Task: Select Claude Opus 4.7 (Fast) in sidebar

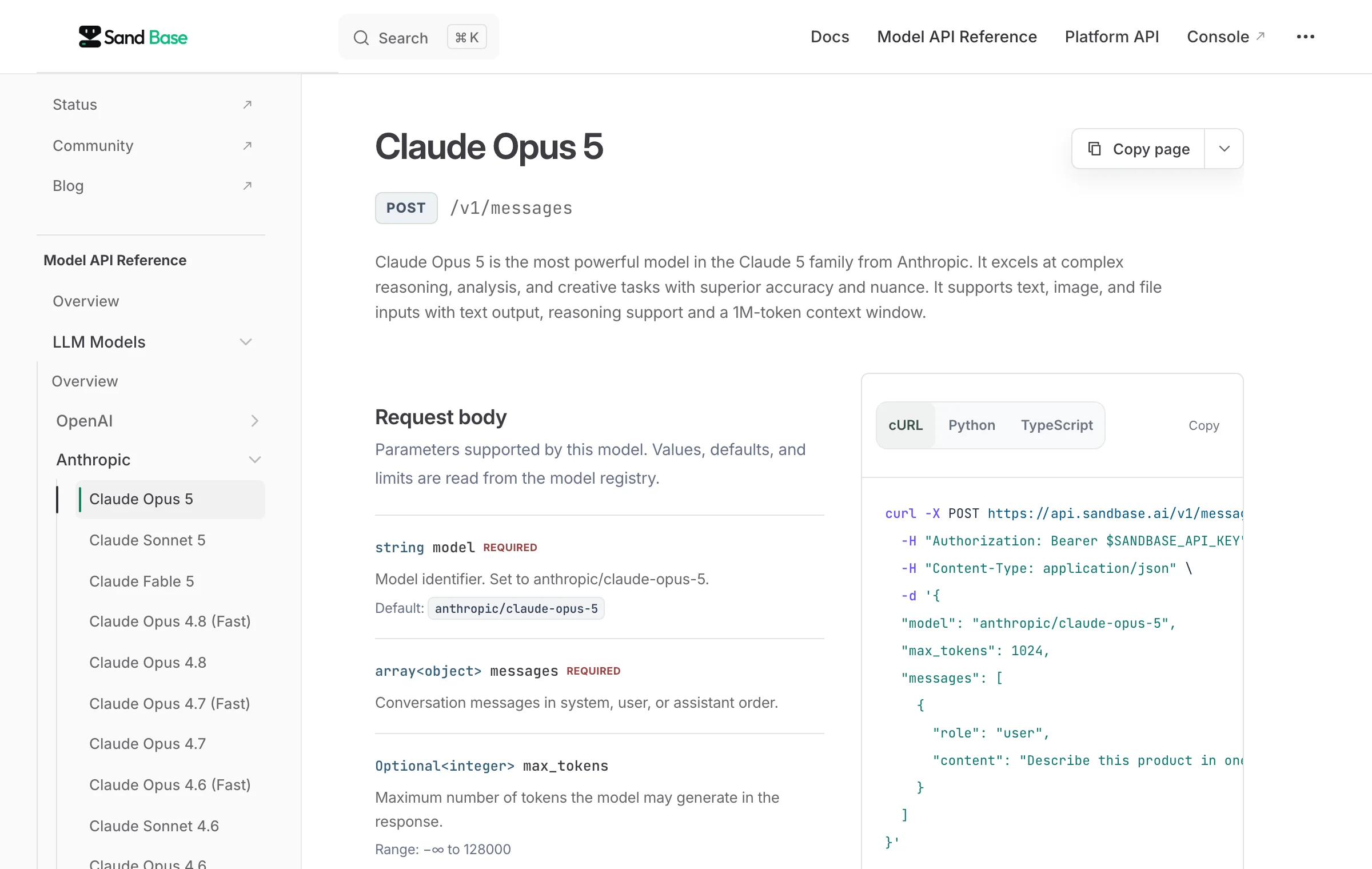Action: tap(170, 704)
